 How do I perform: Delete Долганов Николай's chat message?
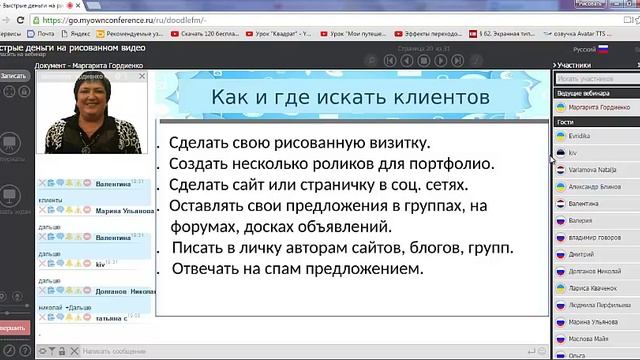coord(42,290)
